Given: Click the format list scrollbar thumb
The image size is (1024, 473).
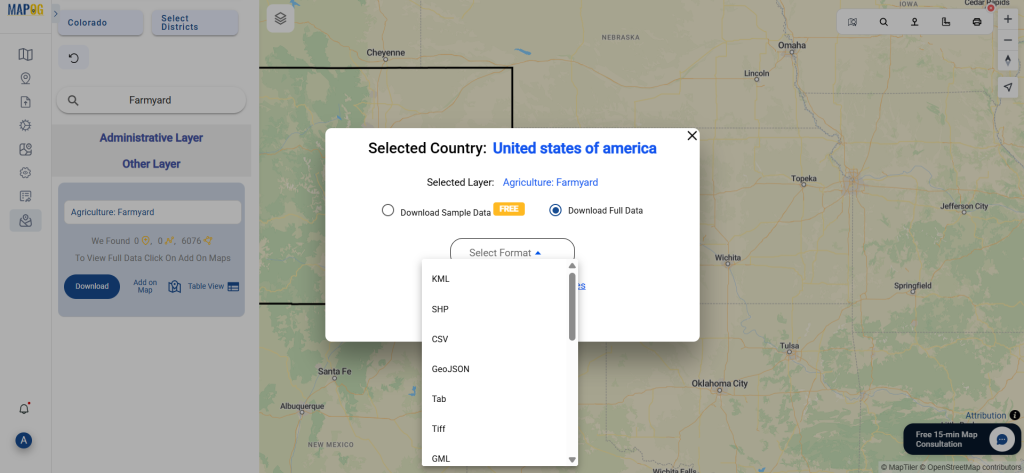Looking at the screenshot, I should pos(572,306).
